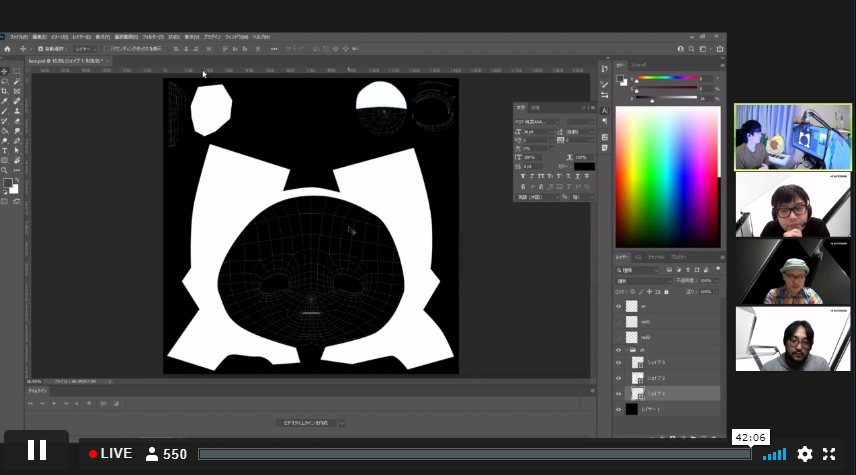856x475 pixels.
Task: Toggle the Auto-Select checkbox
Action: point(40,49)
